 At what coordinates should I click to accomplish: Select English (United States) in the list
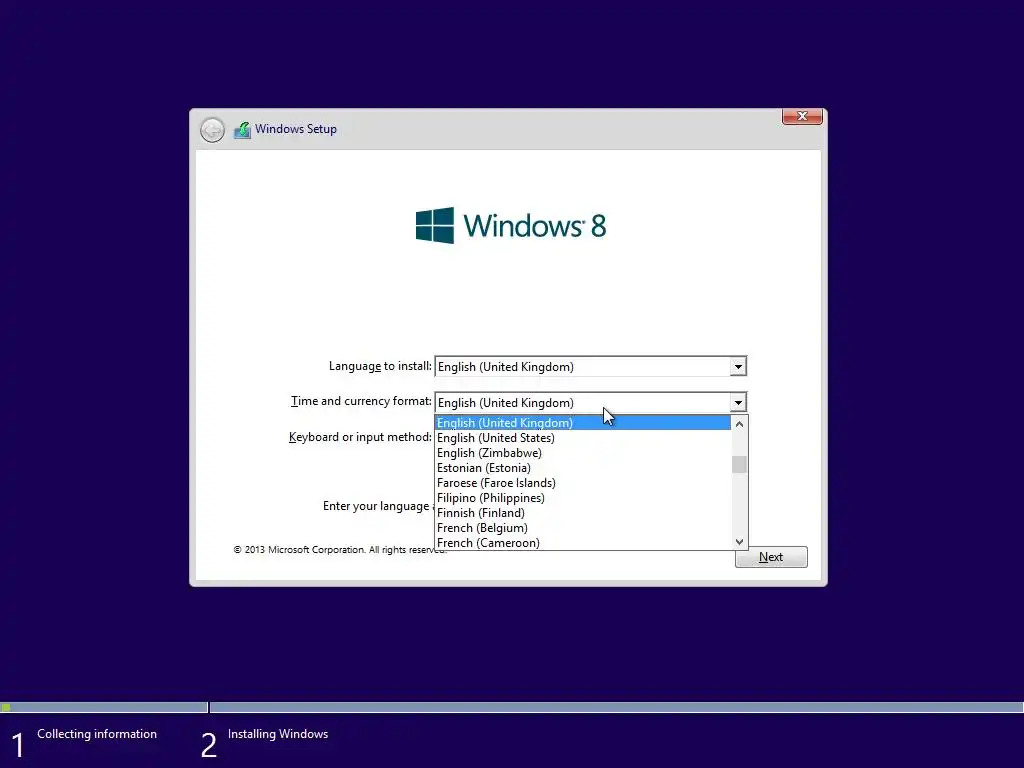tap(583, 438)
